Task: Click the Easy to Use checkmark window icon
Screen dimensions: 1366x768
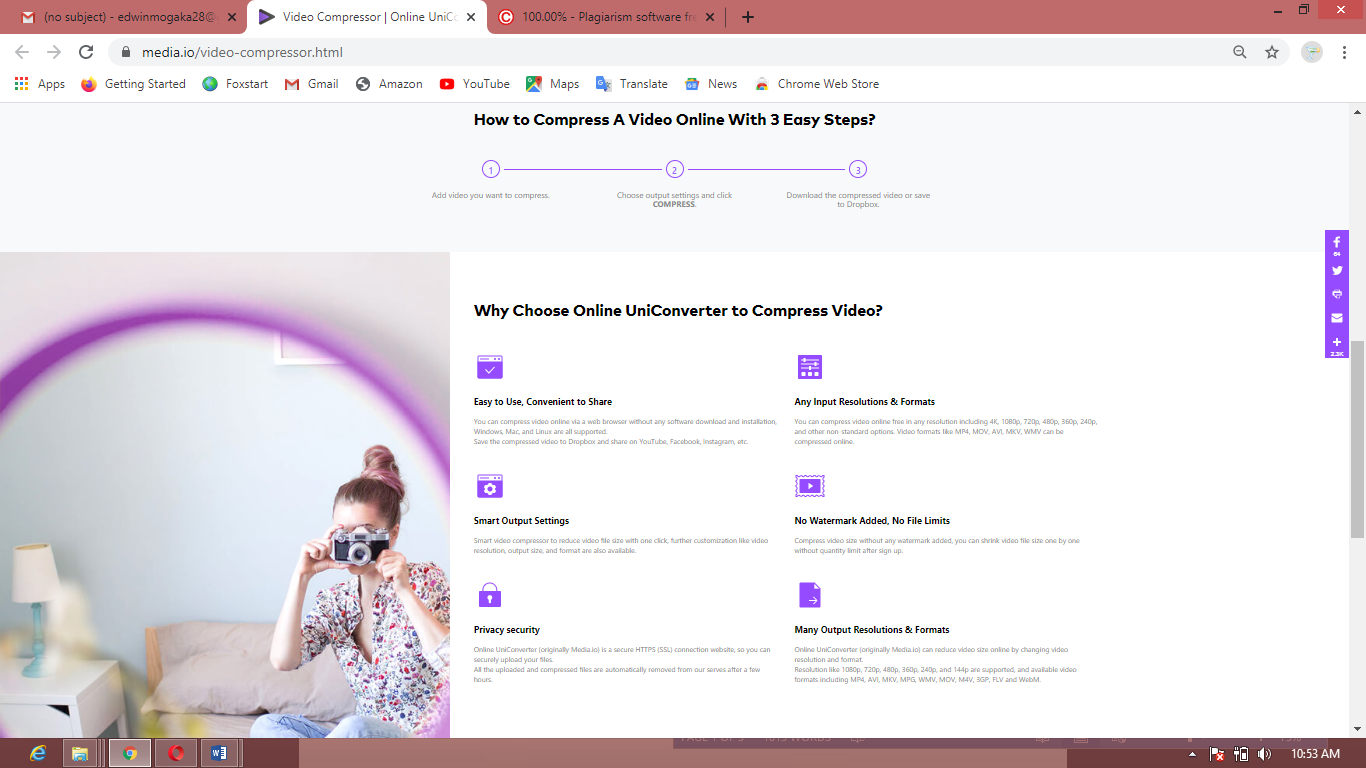Action: click(489, 367)
